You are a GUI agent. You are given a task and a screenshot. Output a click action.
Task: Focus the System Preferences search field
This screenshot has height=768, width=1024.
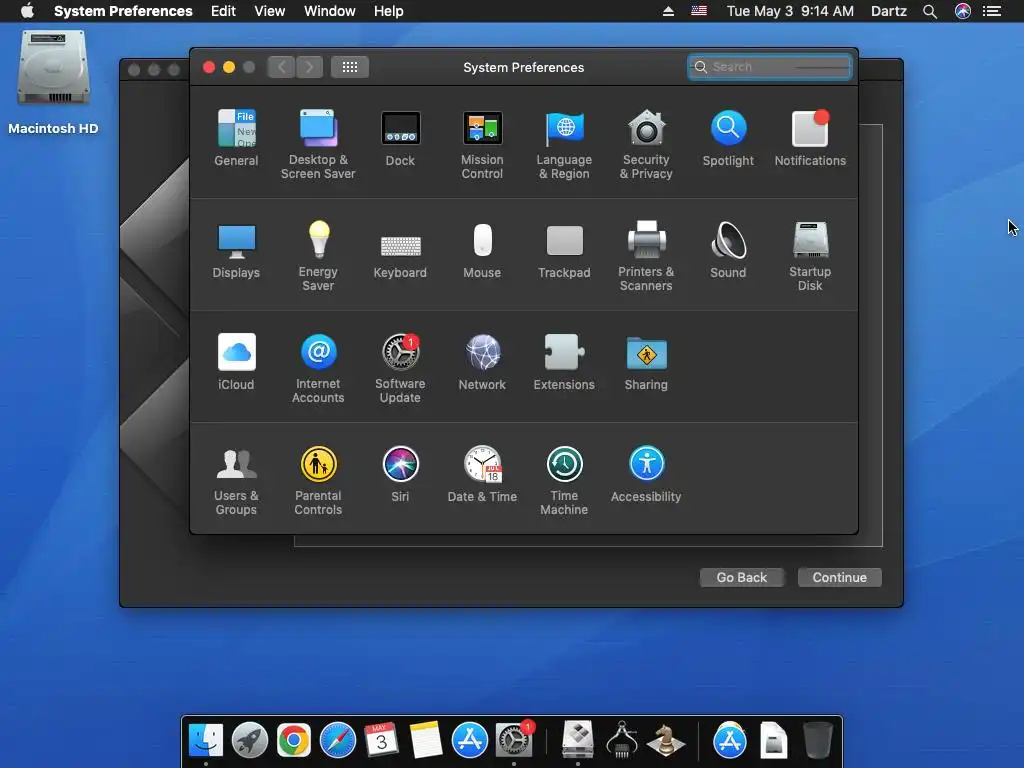[x=769, y=67]
